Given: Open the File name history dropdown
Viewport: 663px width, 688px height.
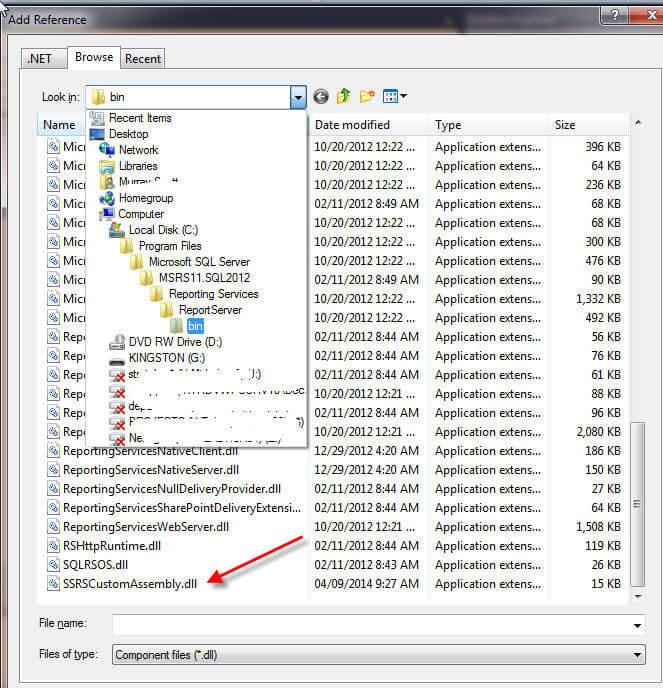Looking at the screenshot, I should [637, 625].
